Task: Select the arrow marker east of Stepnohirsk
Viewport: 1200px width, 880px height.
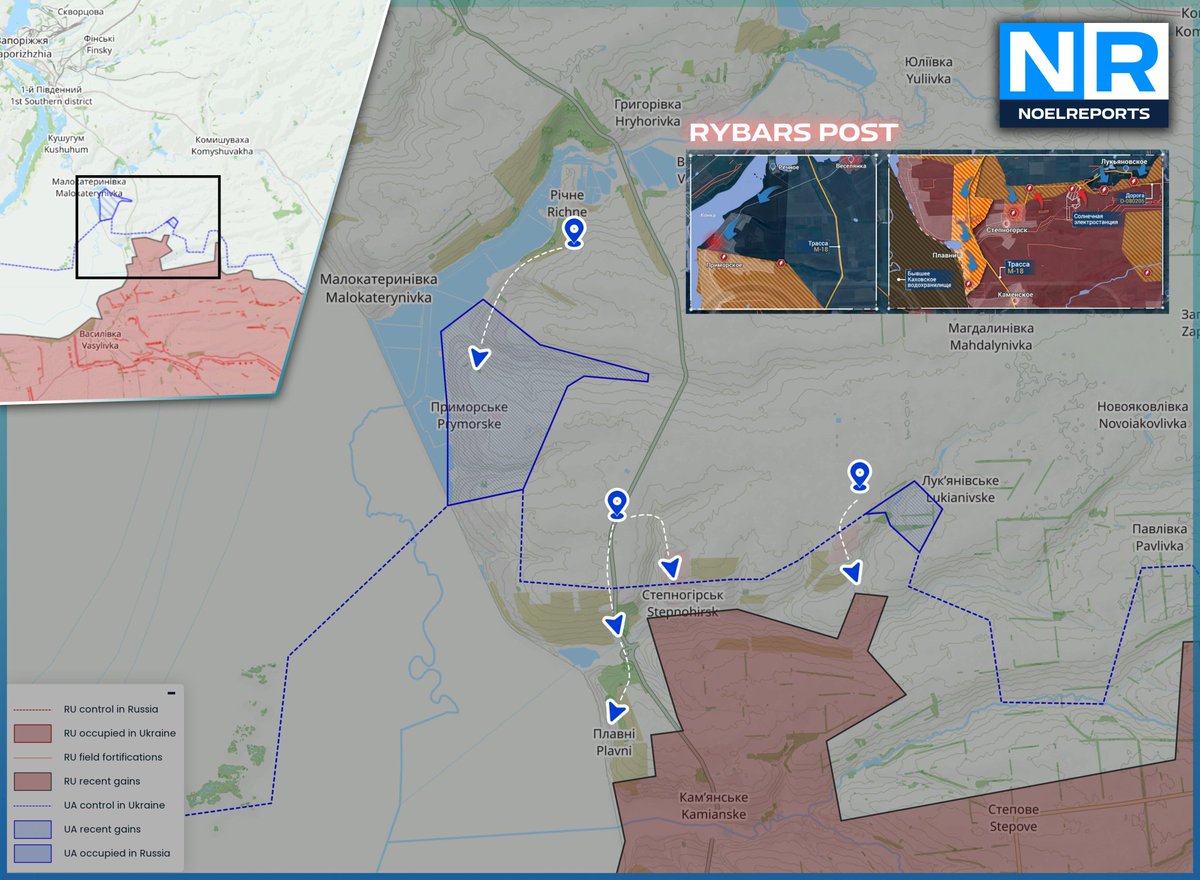Action: click(x=852, y=572)
